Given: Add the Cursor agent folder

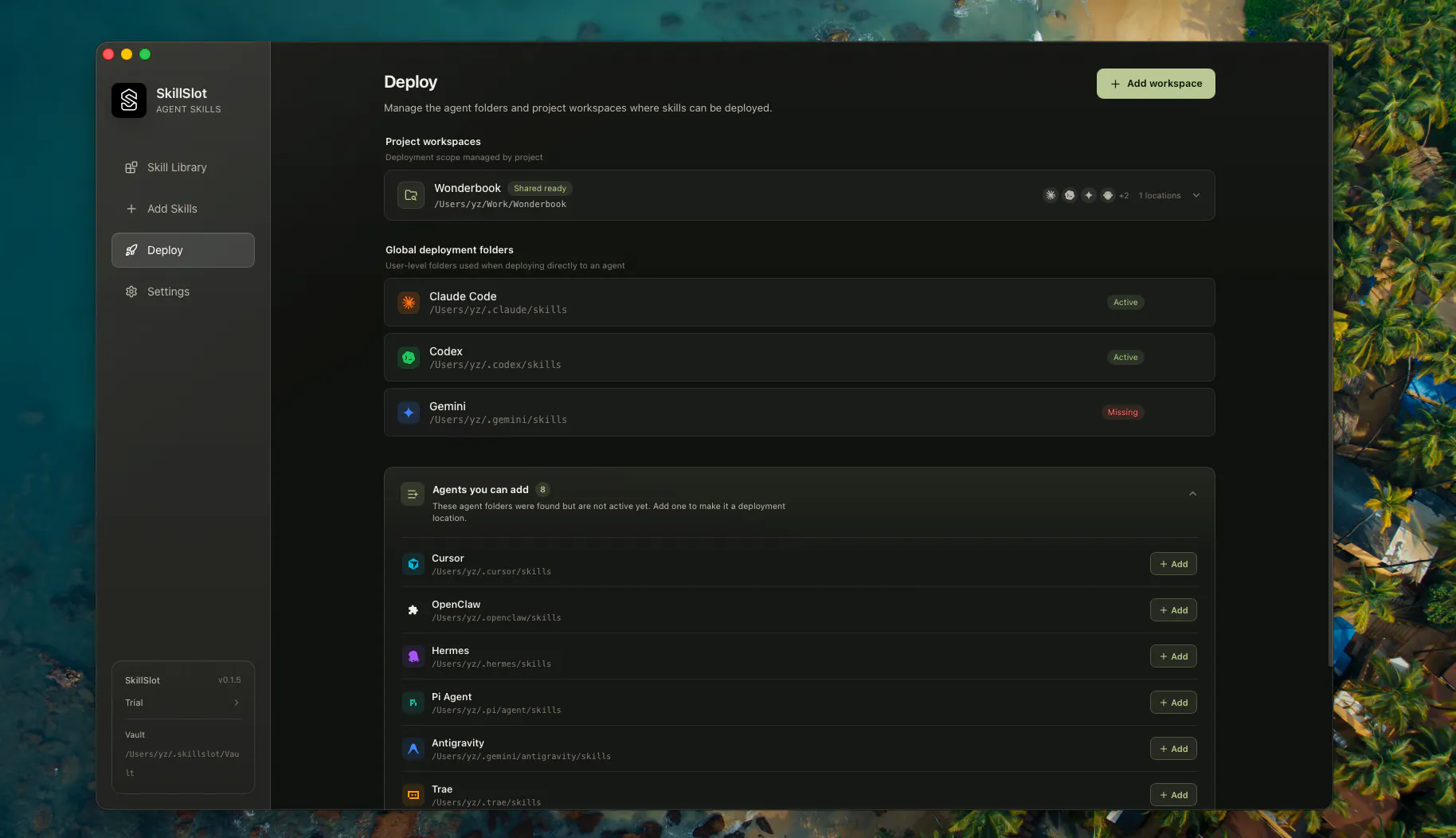Looking at the screenshot, I should click(1173, 564).
